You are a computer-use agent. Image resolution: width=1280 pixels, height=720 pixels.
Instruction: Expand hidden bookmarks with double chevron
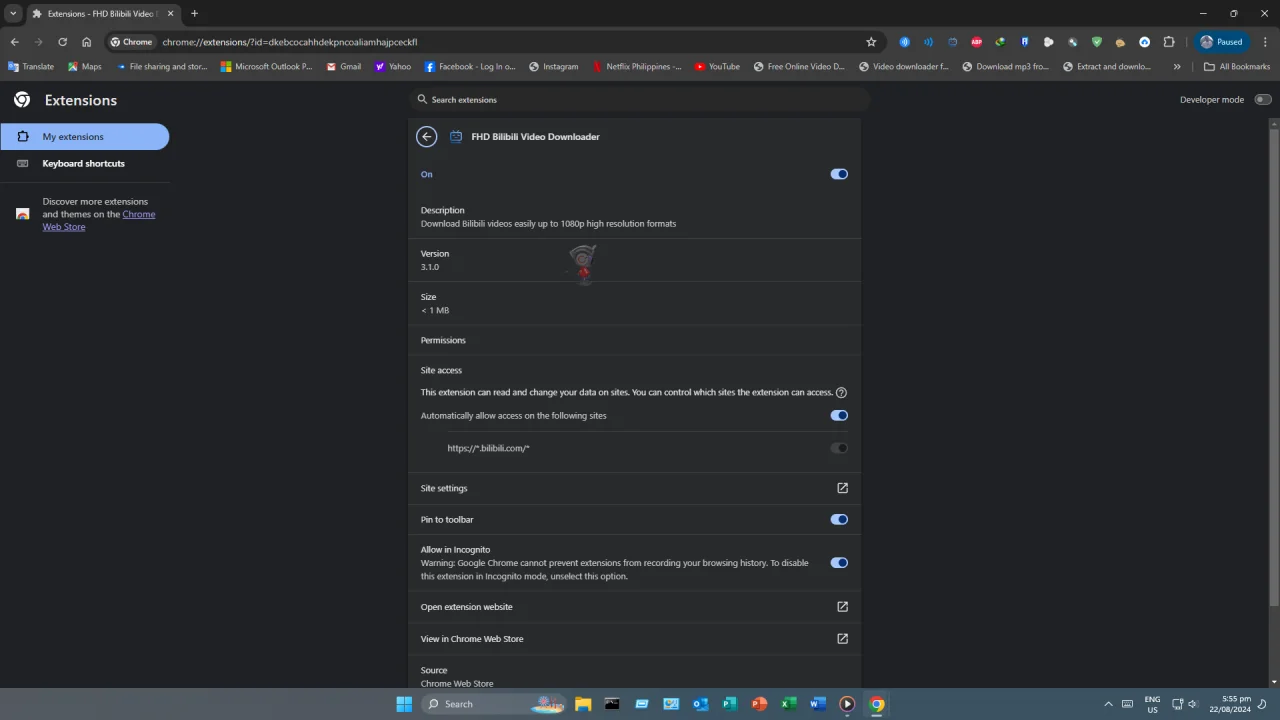point(1177,67)
